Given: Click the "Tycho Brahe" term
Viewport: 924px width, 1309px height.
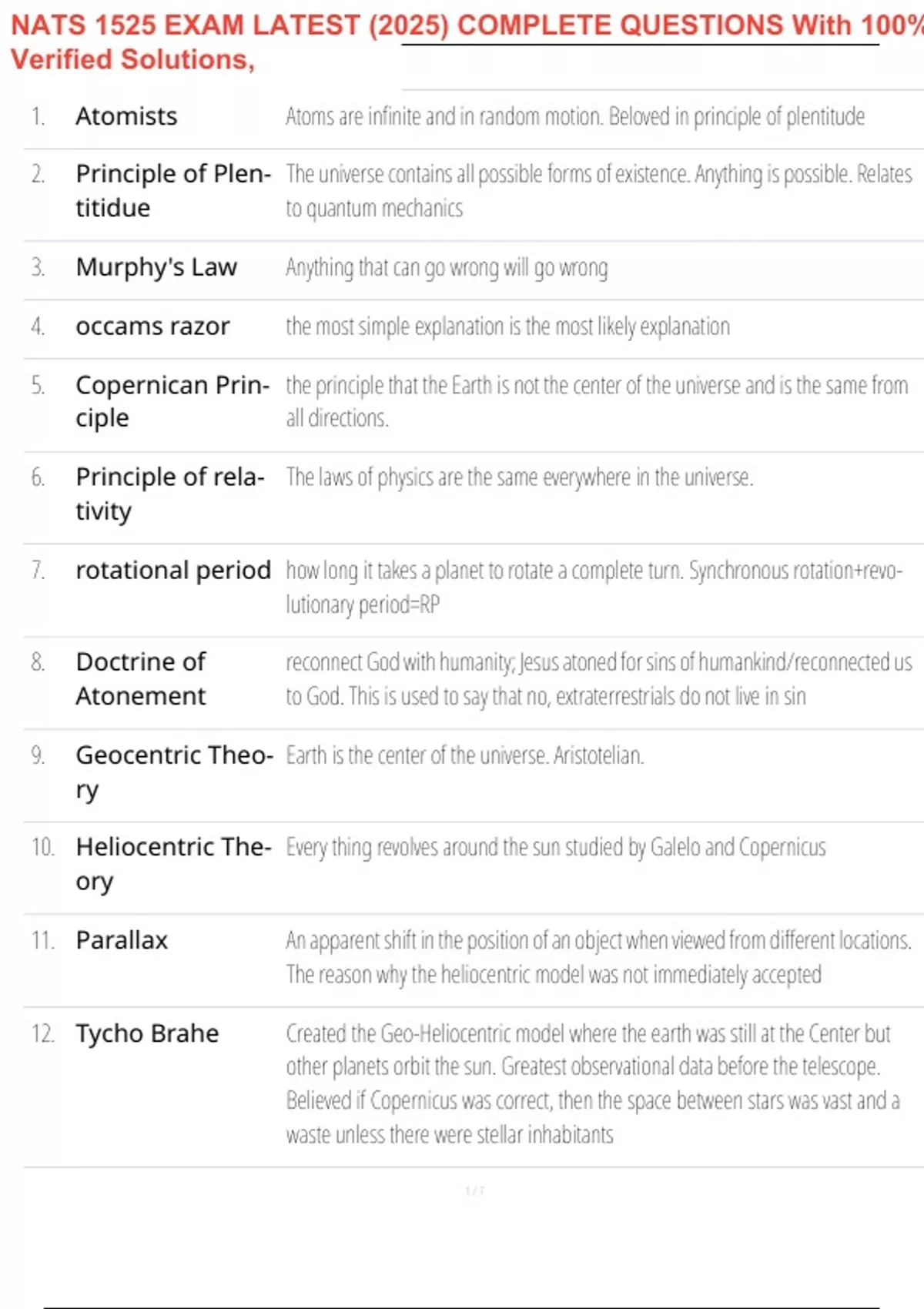Looking at the screenshot, I should coord(147,1033).
